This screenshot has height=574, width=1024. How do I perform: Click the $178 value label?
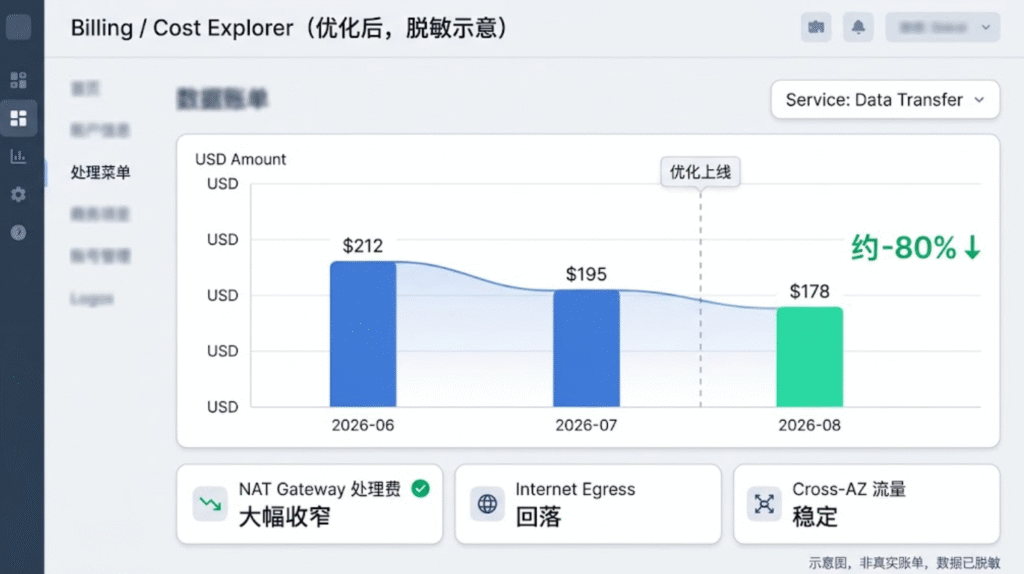click(810, 291)
